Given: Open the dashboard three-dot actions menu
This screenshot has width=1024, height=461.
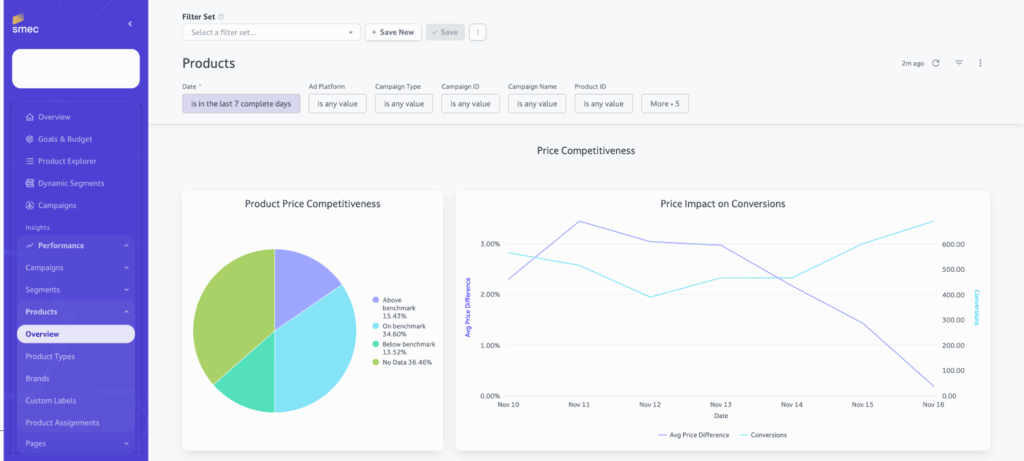Looking at the screenshot, I should point(980,63).
